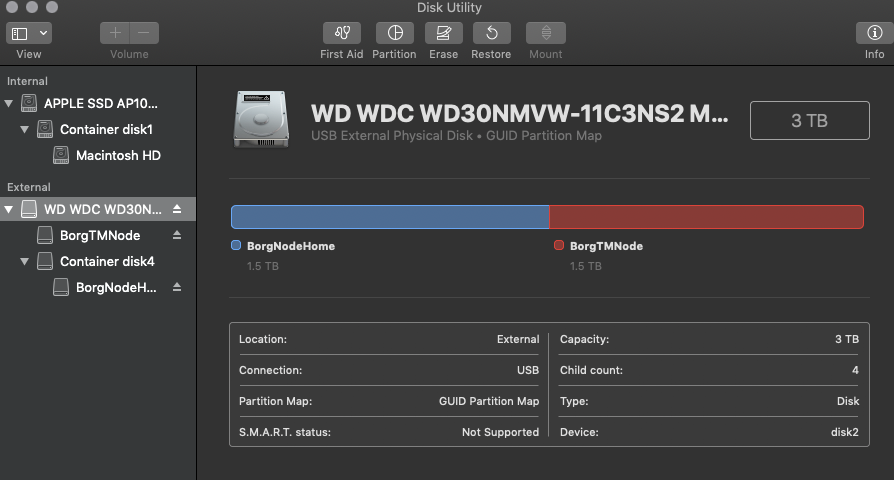894x480 pixels.
Task: Click the WD WDC WD30NMVW disk title
Action: click(519, 113)
